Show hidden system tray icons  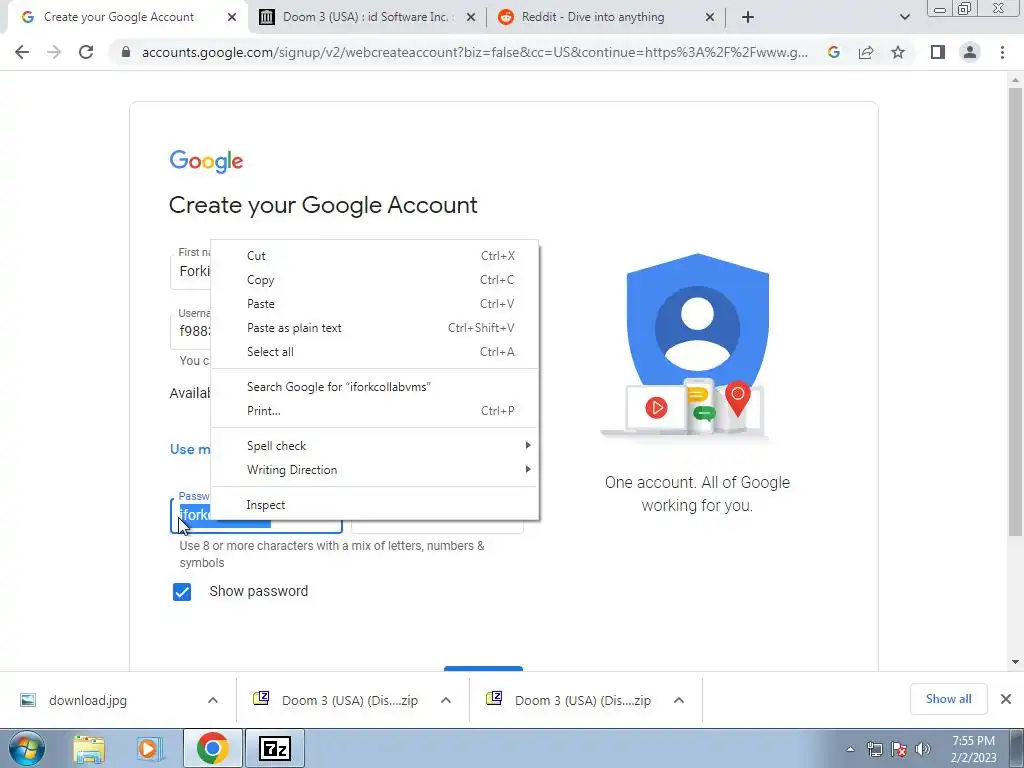coord(850,749)
